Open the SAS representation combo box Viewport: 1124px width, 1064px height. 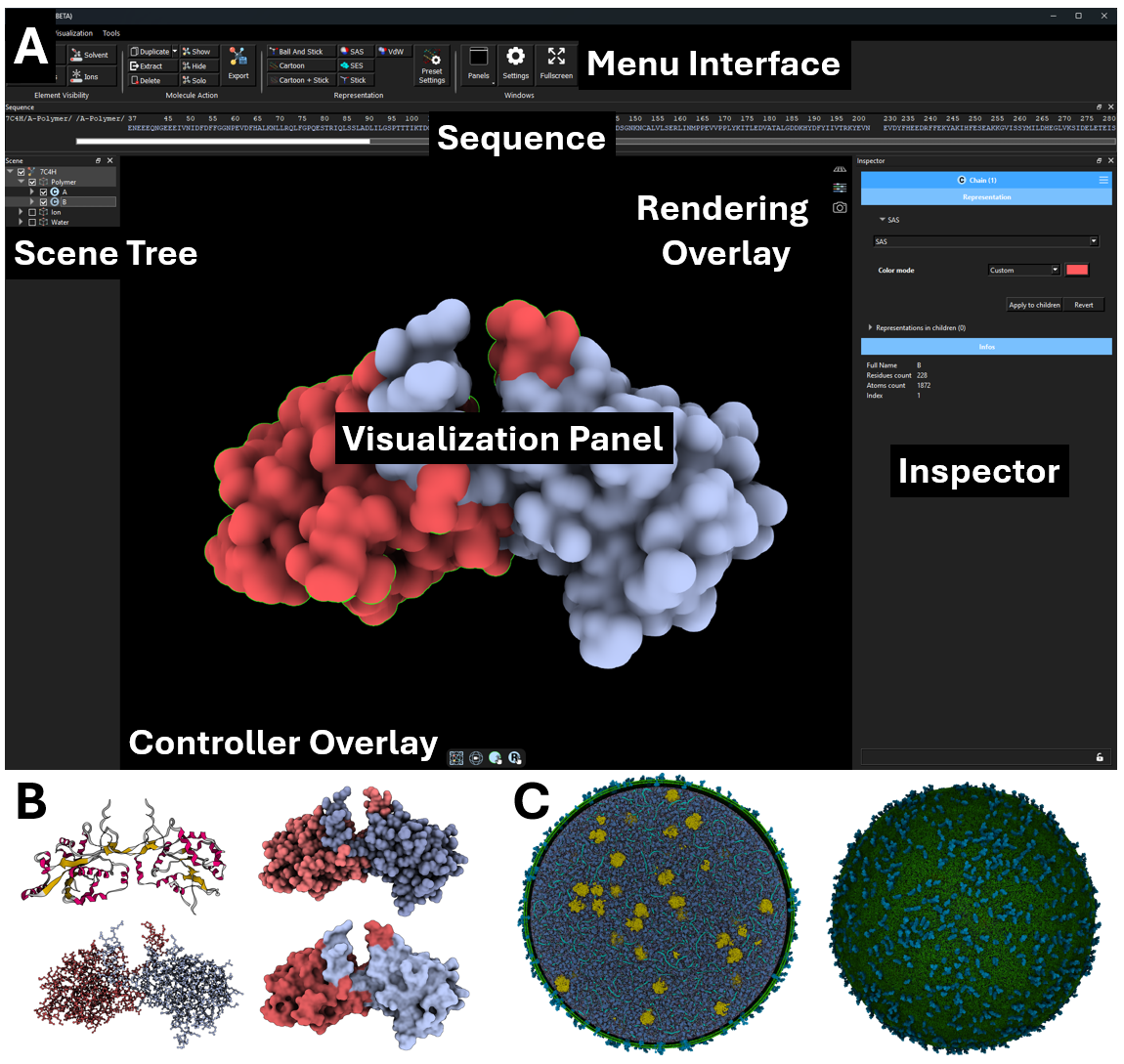coord(985,241)
